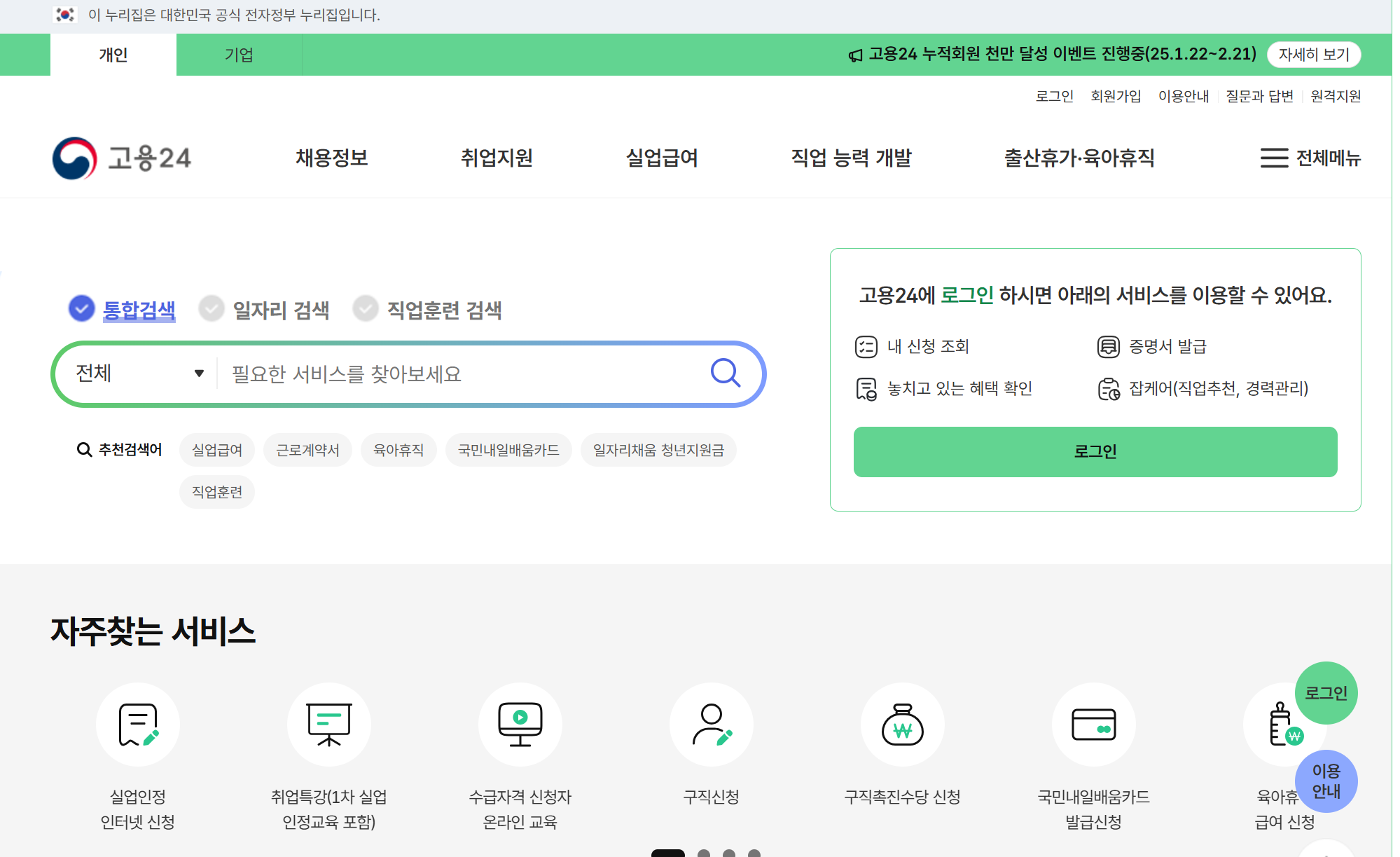Click the 국민내일배움카드 발급신청 card icon
The width and height of the screenshot is (1400, 857).
(1093, 725)
